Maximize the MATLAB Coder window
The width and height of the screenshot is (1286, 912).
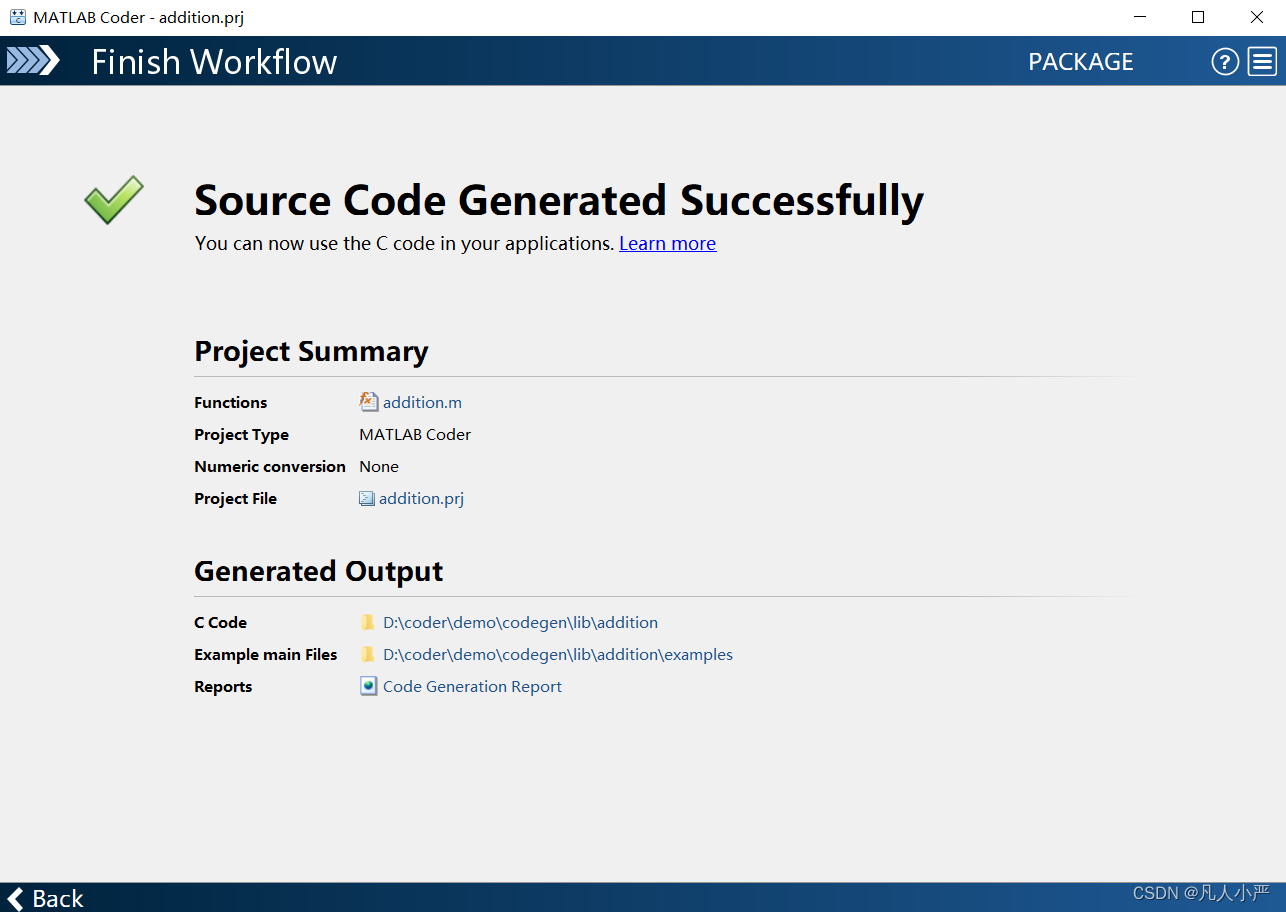pos(1198,17)
